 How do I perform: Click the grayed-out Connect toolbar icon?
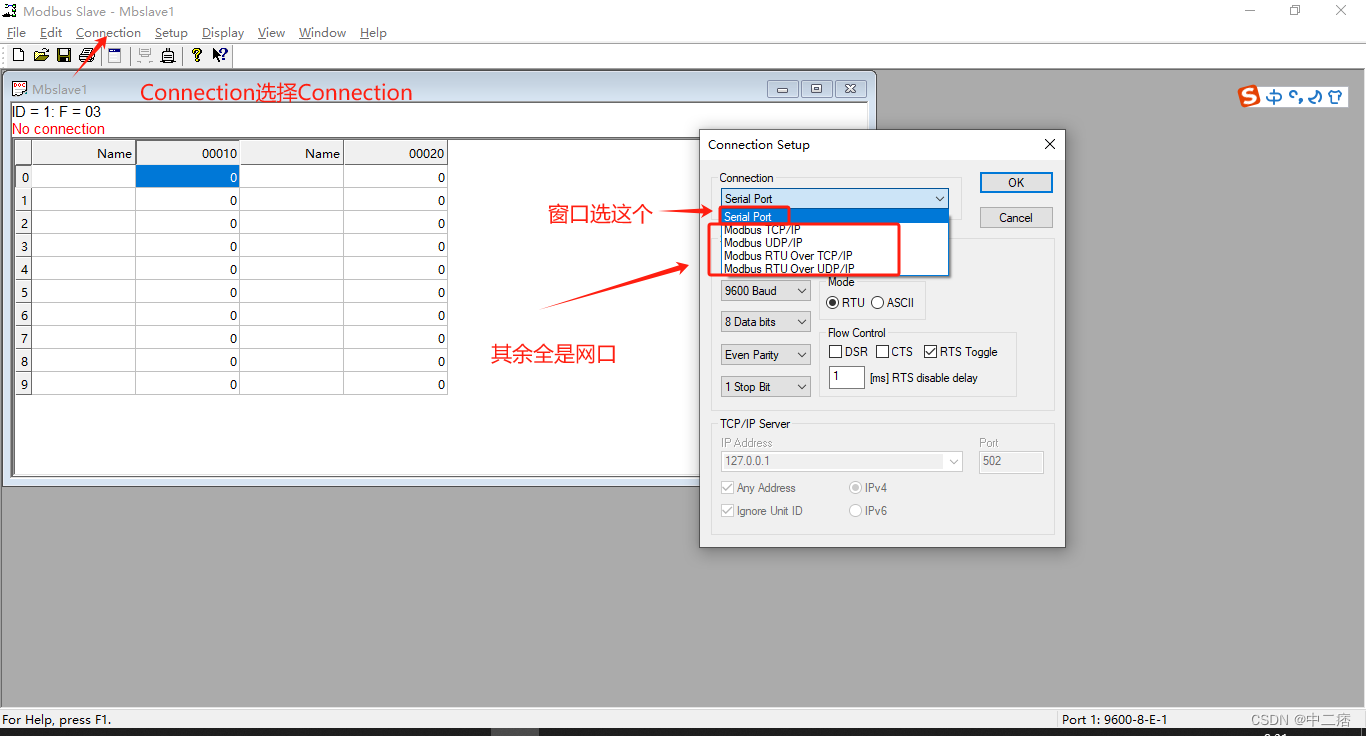(145, 55)
